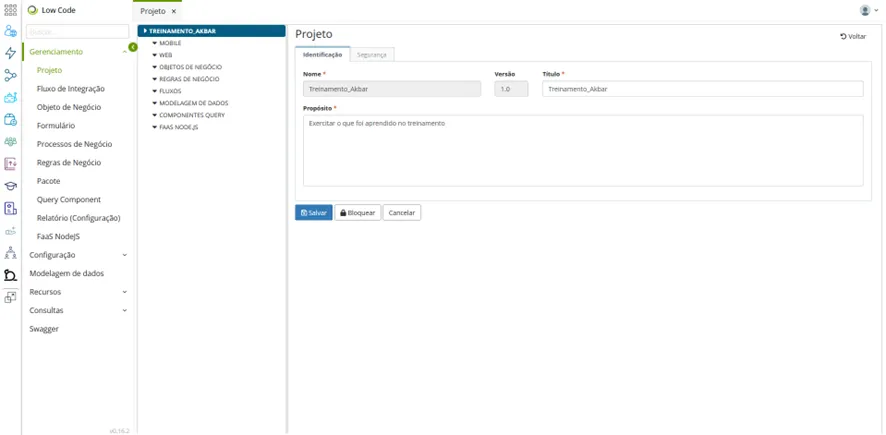Viewport: 886px width, 435px height.
Task: Open Swagger menu item
Action: 44,329
